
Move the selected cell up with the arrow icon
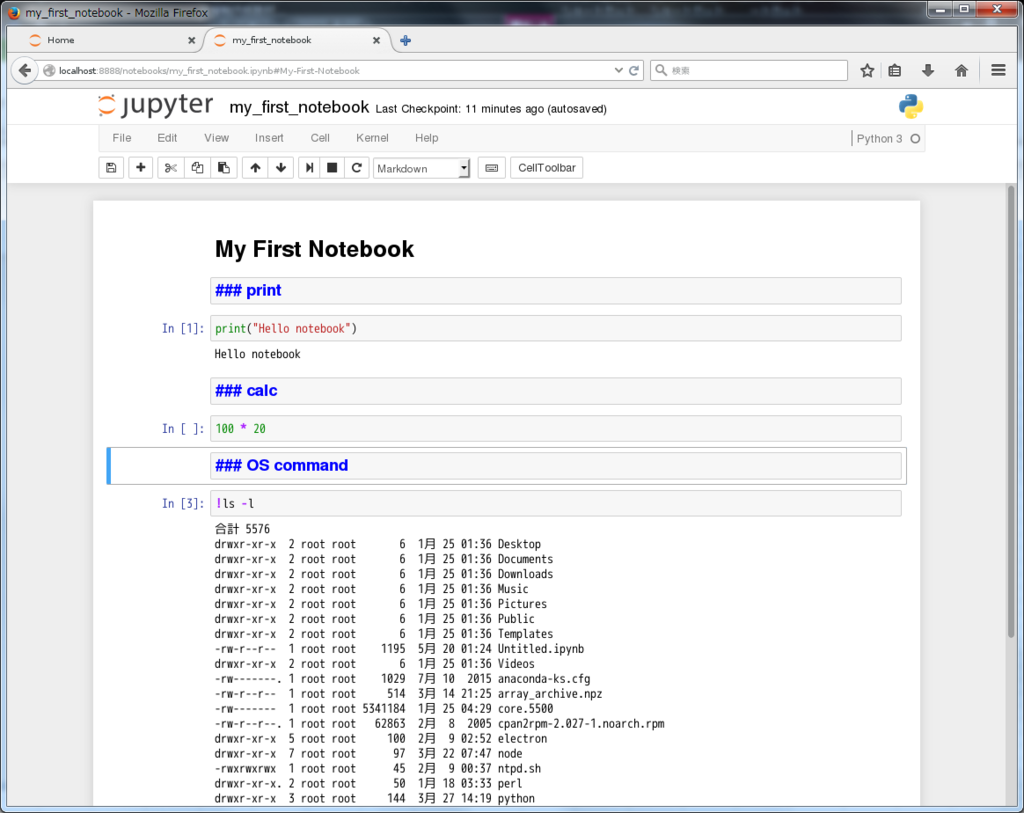(x=255, y=168)
